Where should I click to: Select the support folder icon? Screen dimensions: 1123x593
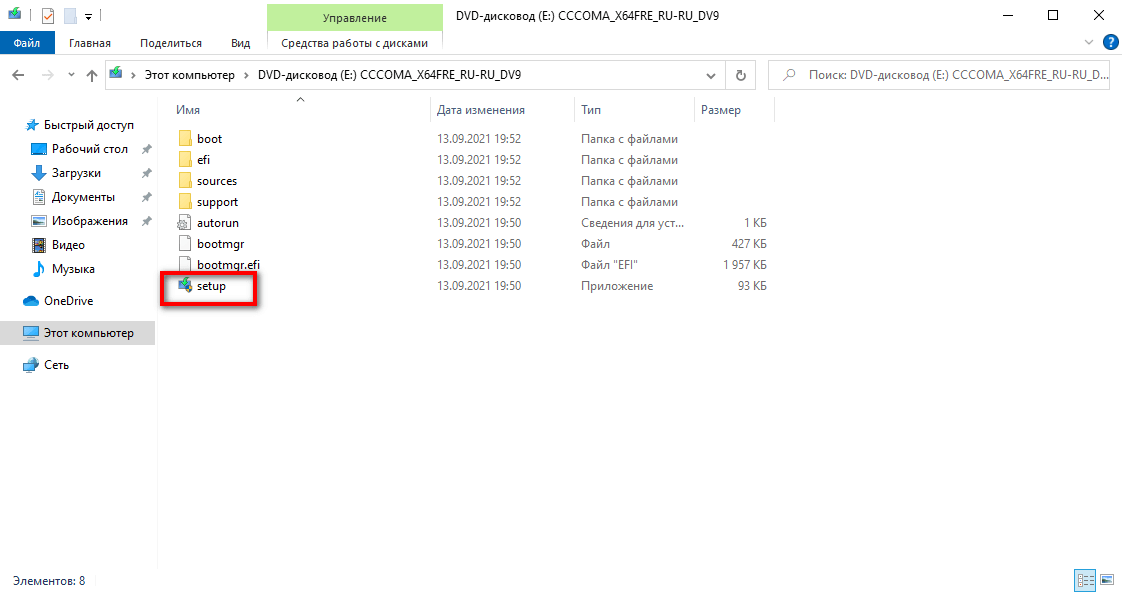pyautogui.click(x=185, y=201)
